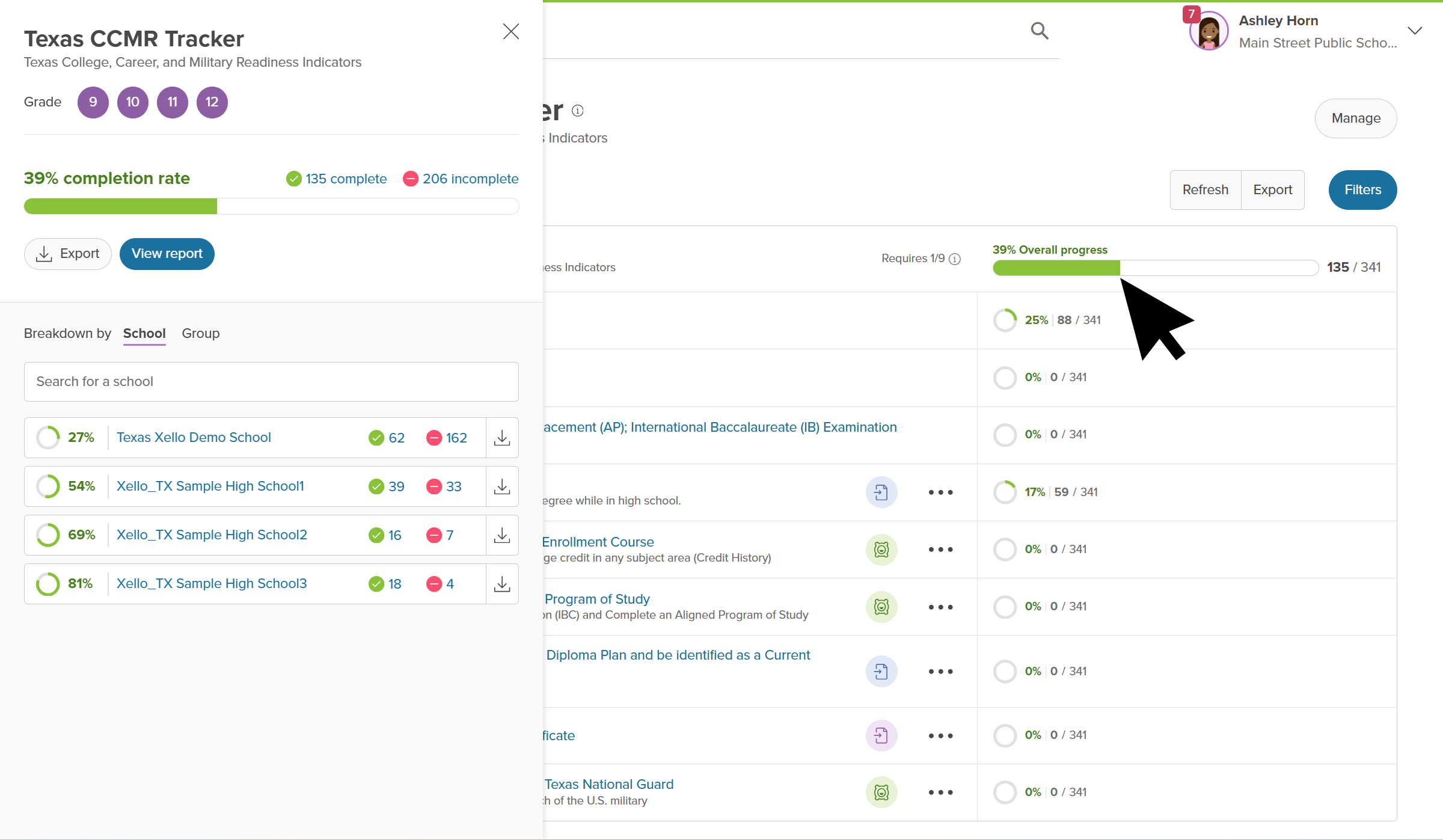Toggle the Grade 12 filter chip
Viewport: 1443px width, 840px height.
pyautogui.click(x=212, y=102)
